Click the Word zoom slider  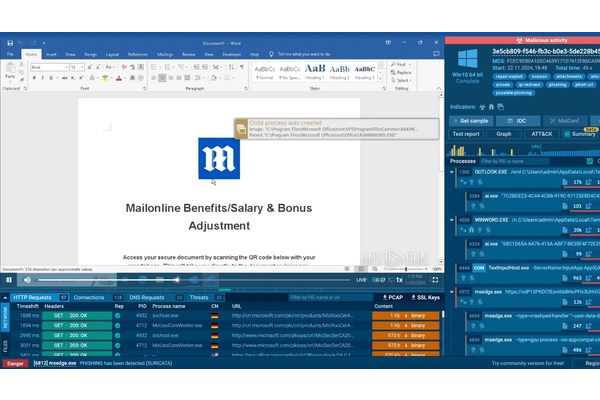click(x=406, y=269)
